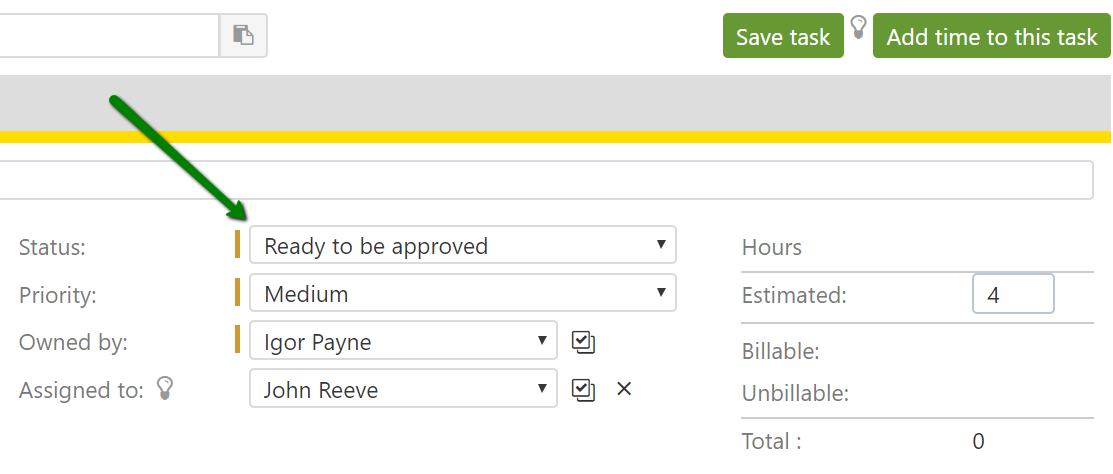Expand the Assigned to dropdown showing John Reeve
This screenshot has width=1113, height=474.
[x=402, y=389]
